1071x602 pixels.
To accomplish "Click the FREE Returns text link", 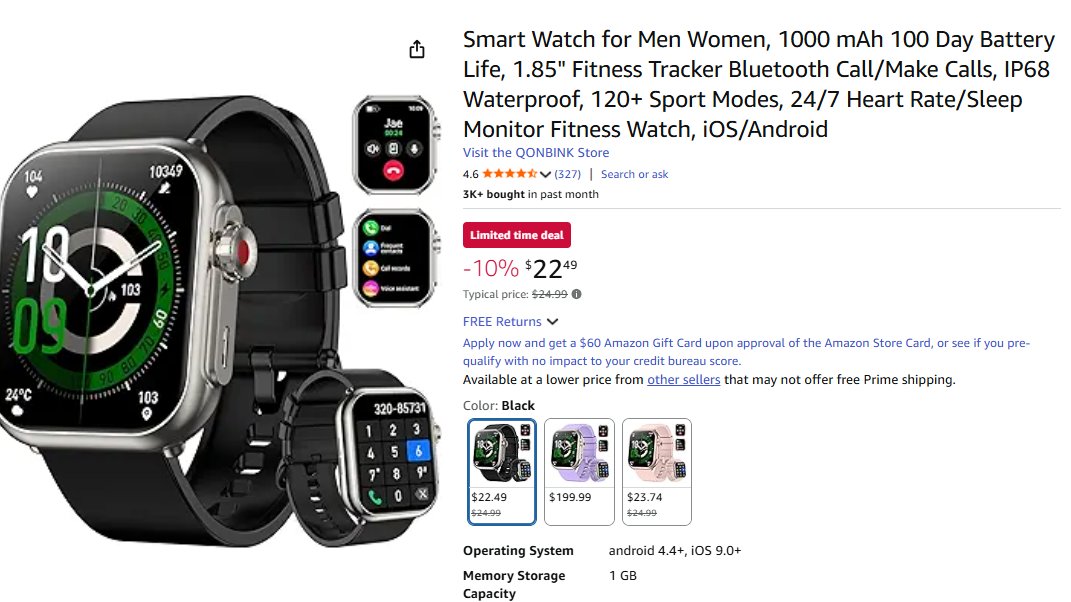I will pyautogui.click(x=502, y=321).
